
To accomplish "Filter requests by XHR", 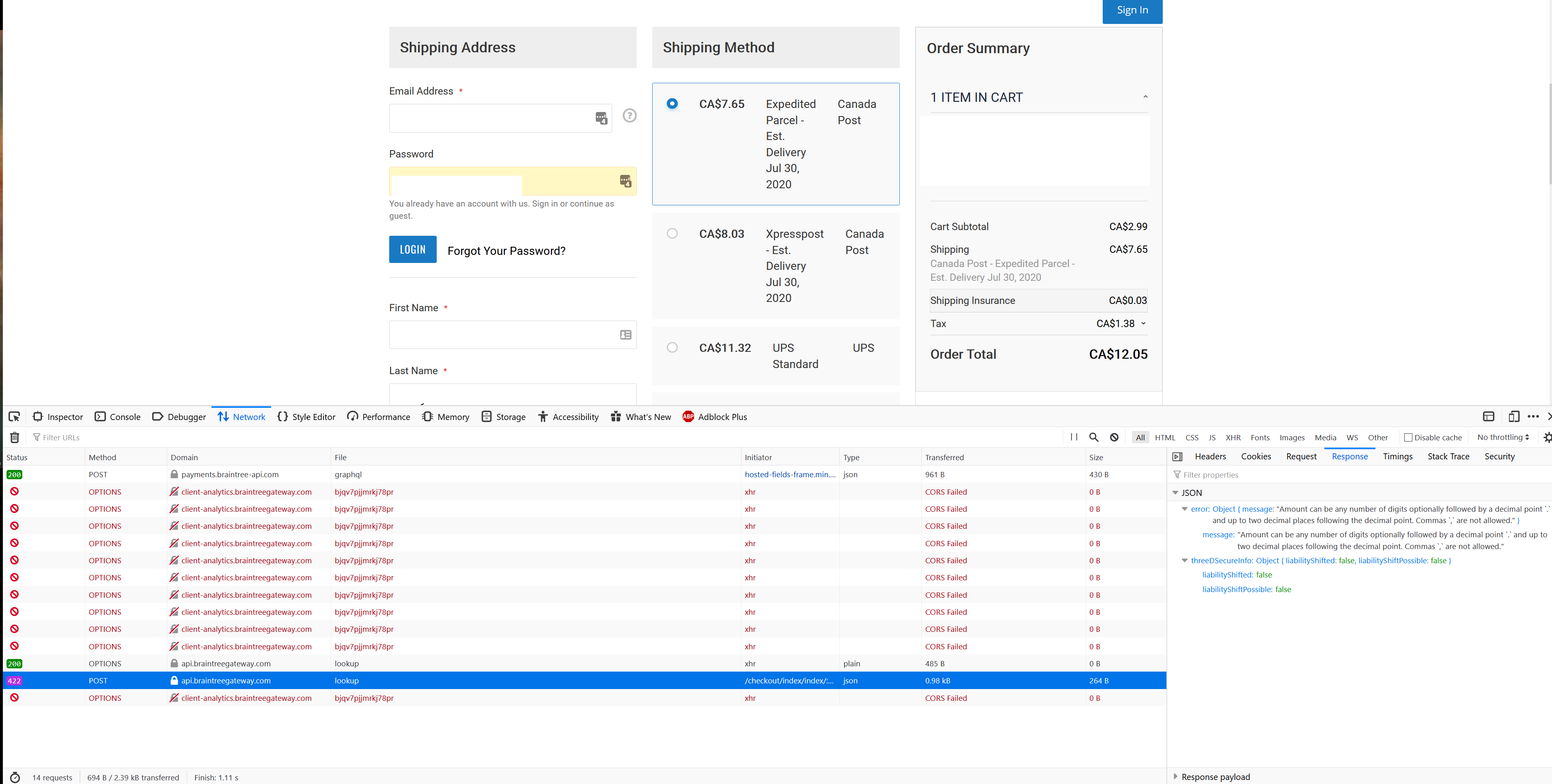I will (x=1233, y=437).
